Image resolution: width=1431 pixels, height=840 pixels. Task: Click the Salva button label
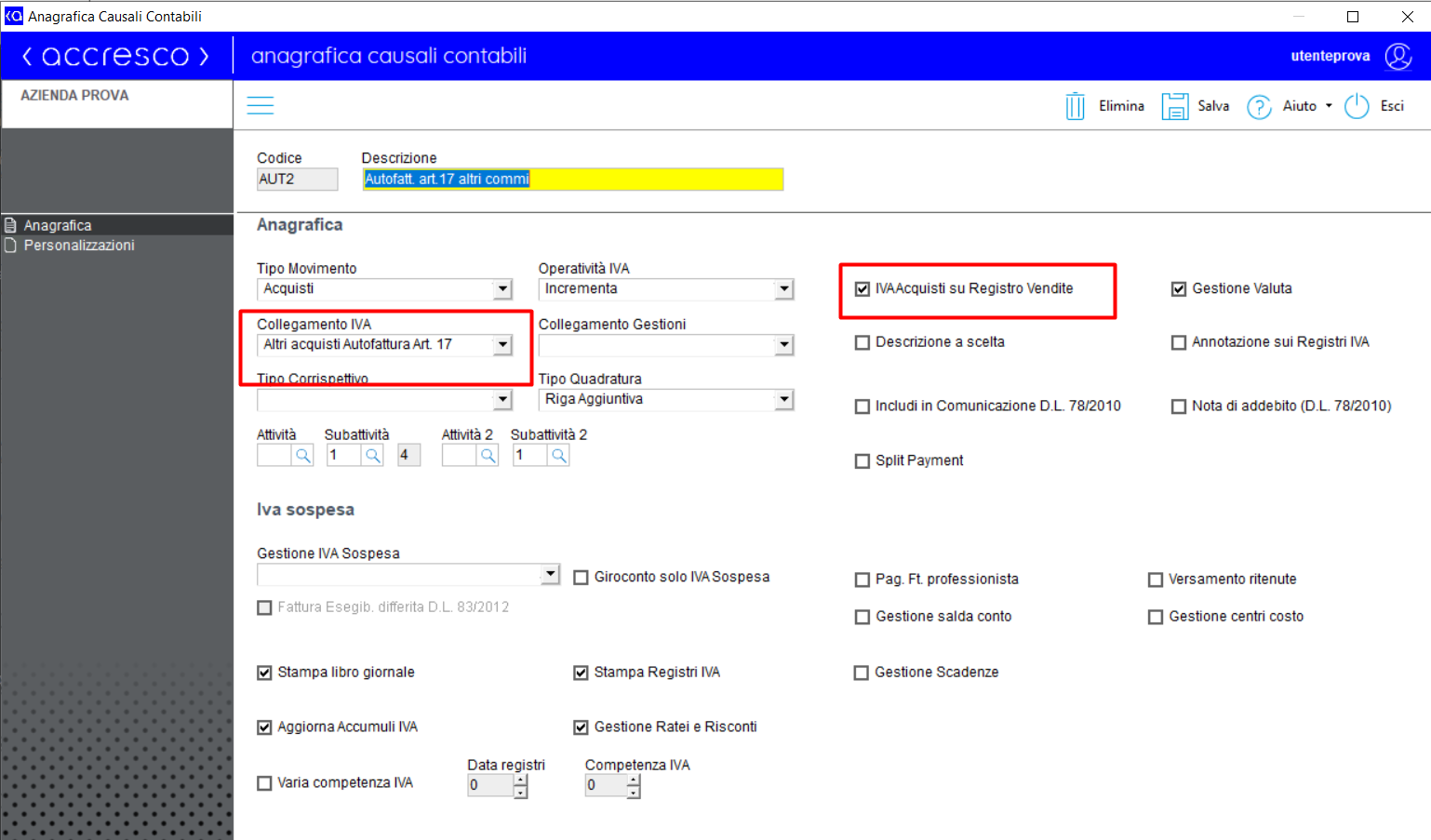[x=1213, y=106]
